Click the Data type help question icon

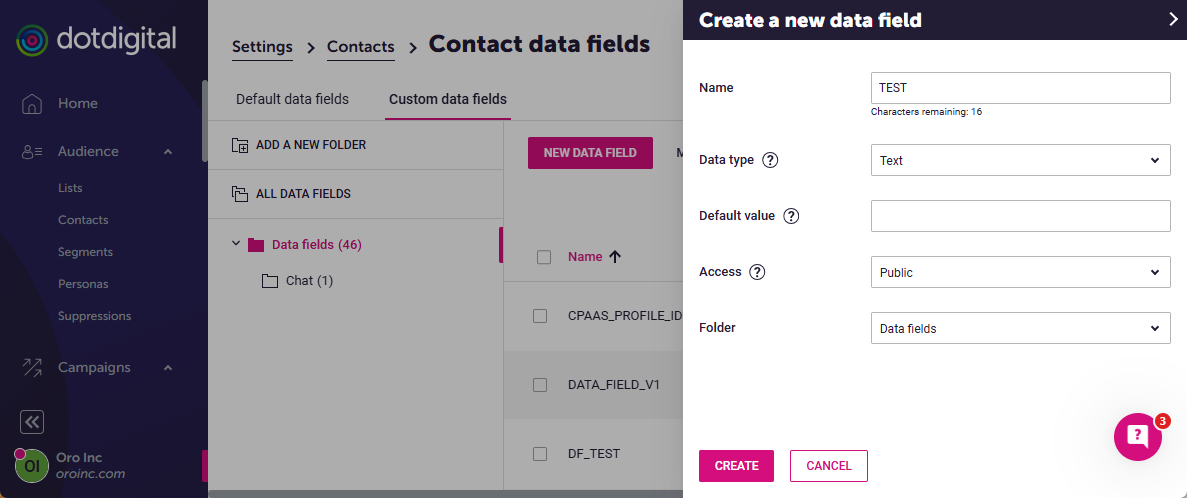770,160
